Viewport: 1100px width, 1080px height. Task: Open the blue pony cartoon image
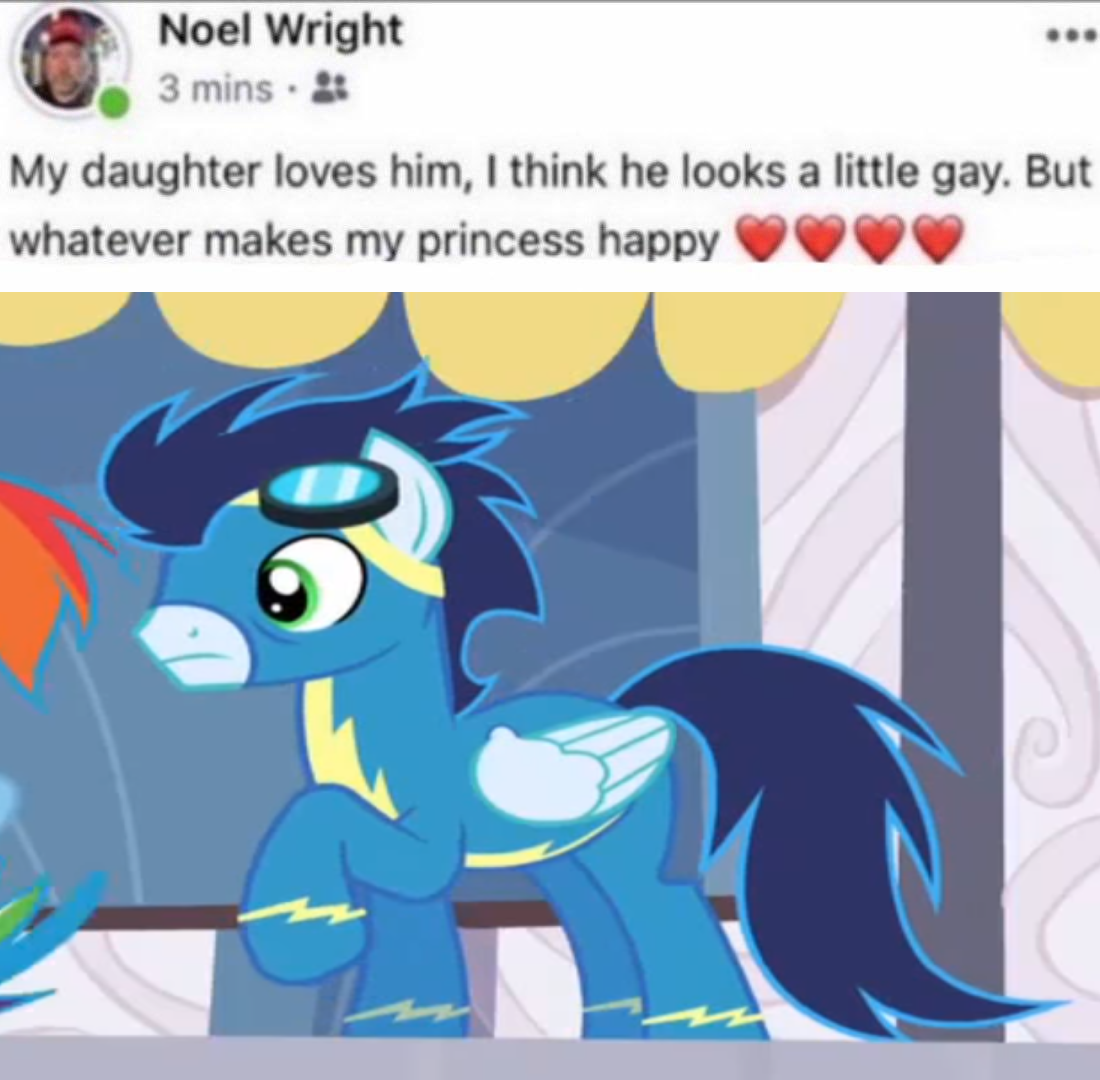click(550, 686)
